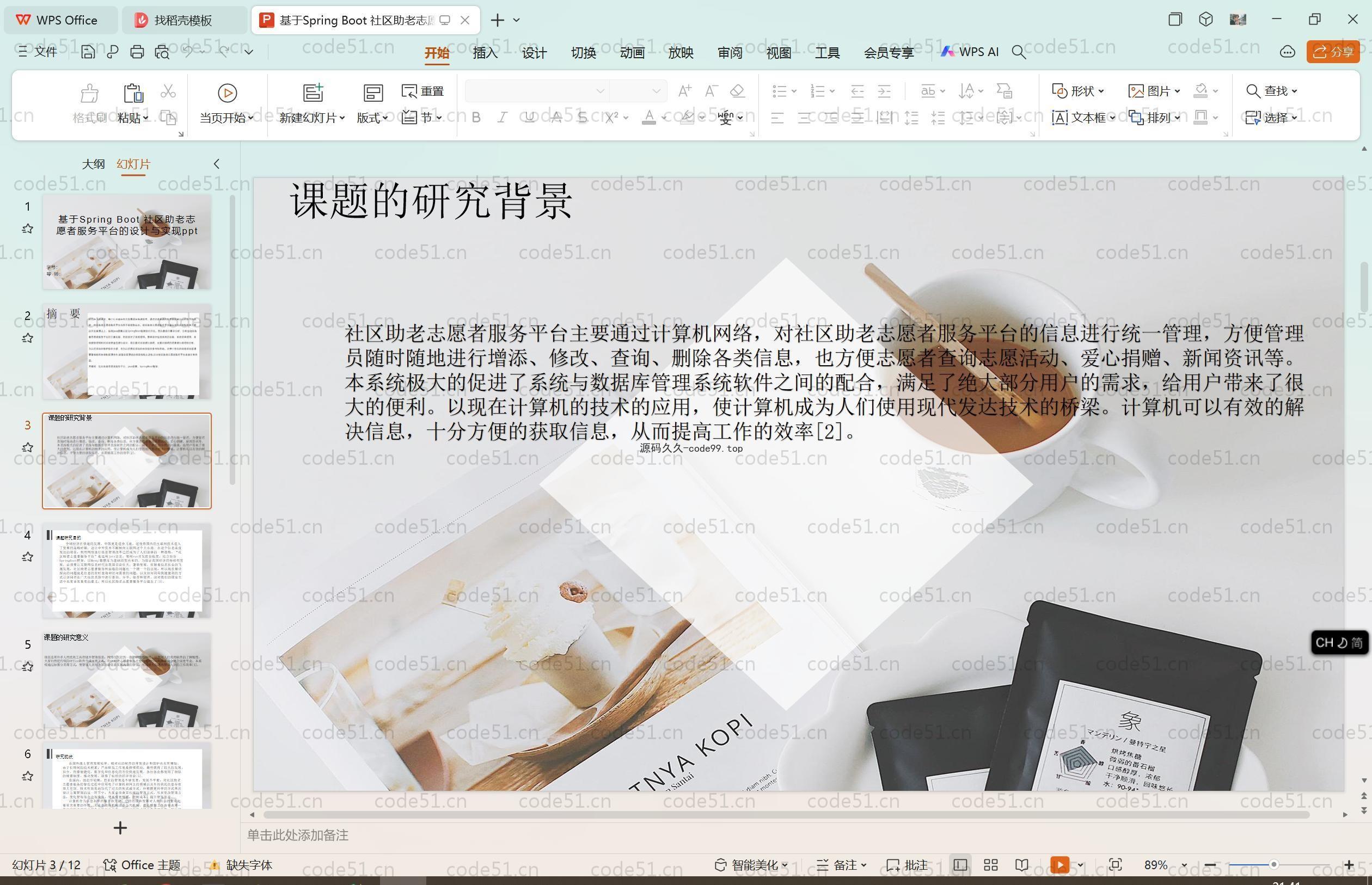Open the Picture (图片) dropdown
This screenshot has height=885, width=1372.
1154,91
